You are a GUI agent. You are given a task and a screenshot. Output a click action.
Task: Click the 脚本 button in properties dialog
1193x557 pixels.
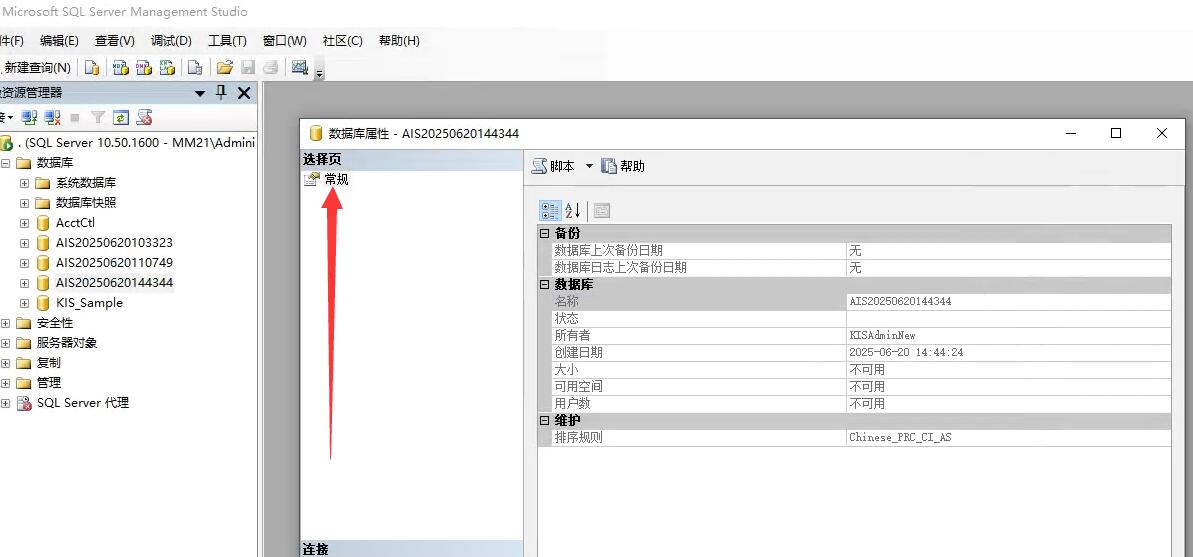coord(553,166)
